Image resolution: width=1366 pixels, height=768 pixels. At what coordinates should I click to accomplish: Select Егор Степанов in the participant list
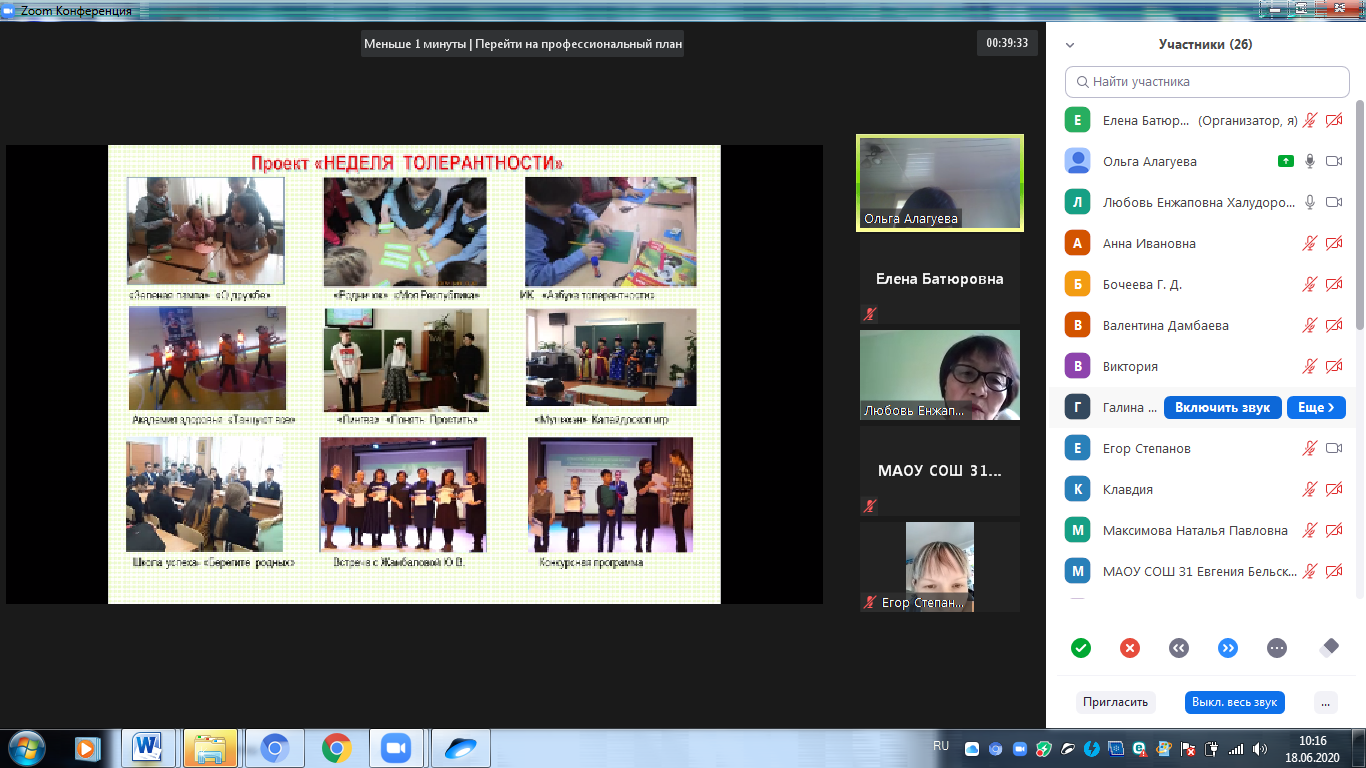pyautogui.click(x=1147, y=449)
